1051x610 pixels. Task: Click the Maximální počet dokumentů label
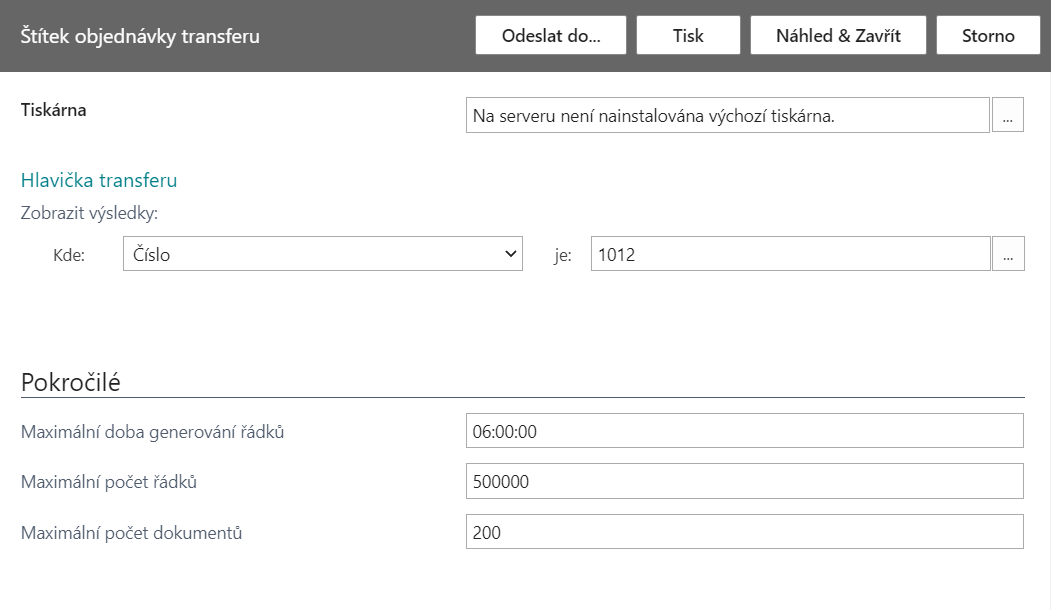[131, 533]
